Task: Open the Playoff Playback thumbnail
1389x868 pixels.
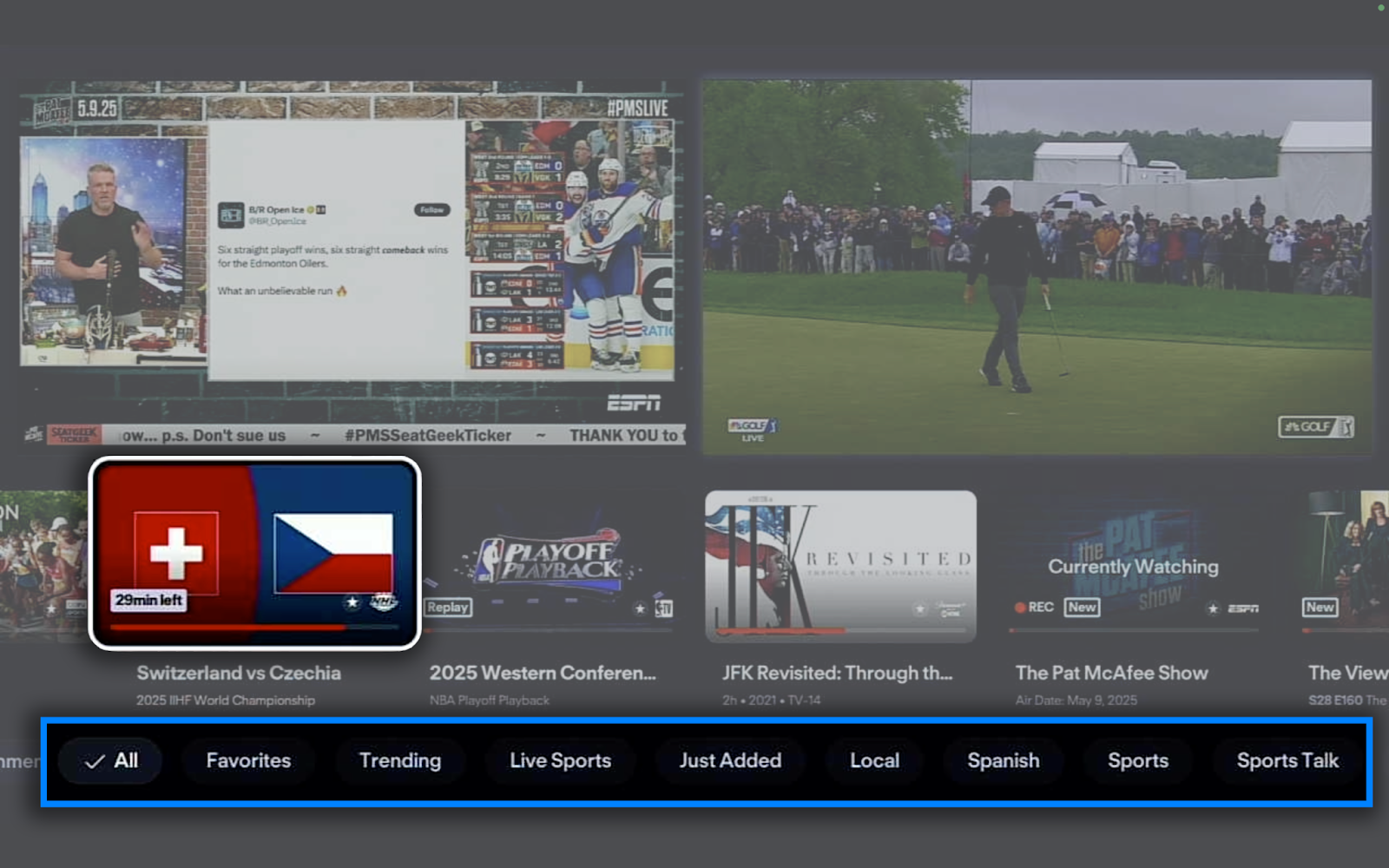Action: (548, 566)
